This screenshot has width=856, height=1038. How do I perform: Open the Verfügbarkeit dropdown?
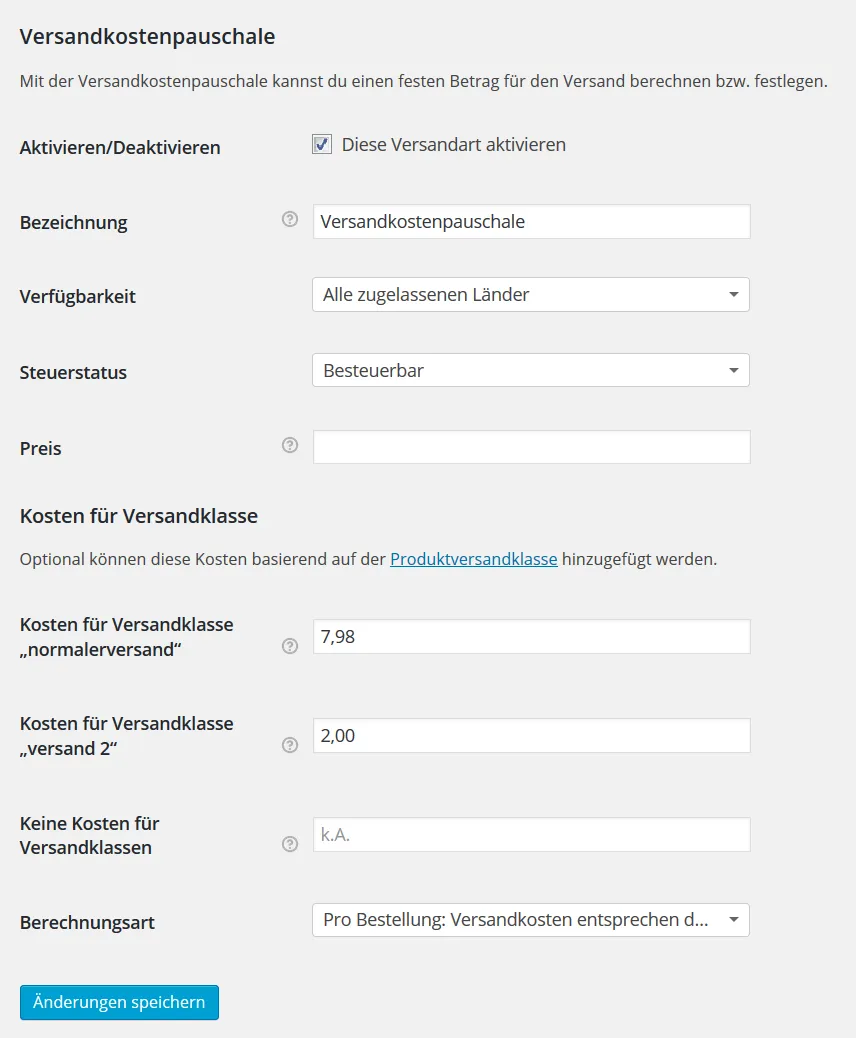click(531, 295)
